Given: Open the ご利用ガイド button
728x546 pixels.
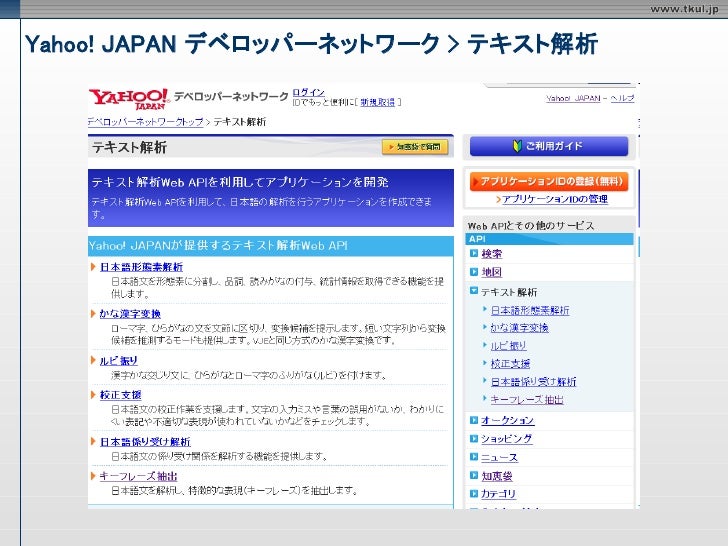Looking at the screenshot, I should tap(549, 146).
